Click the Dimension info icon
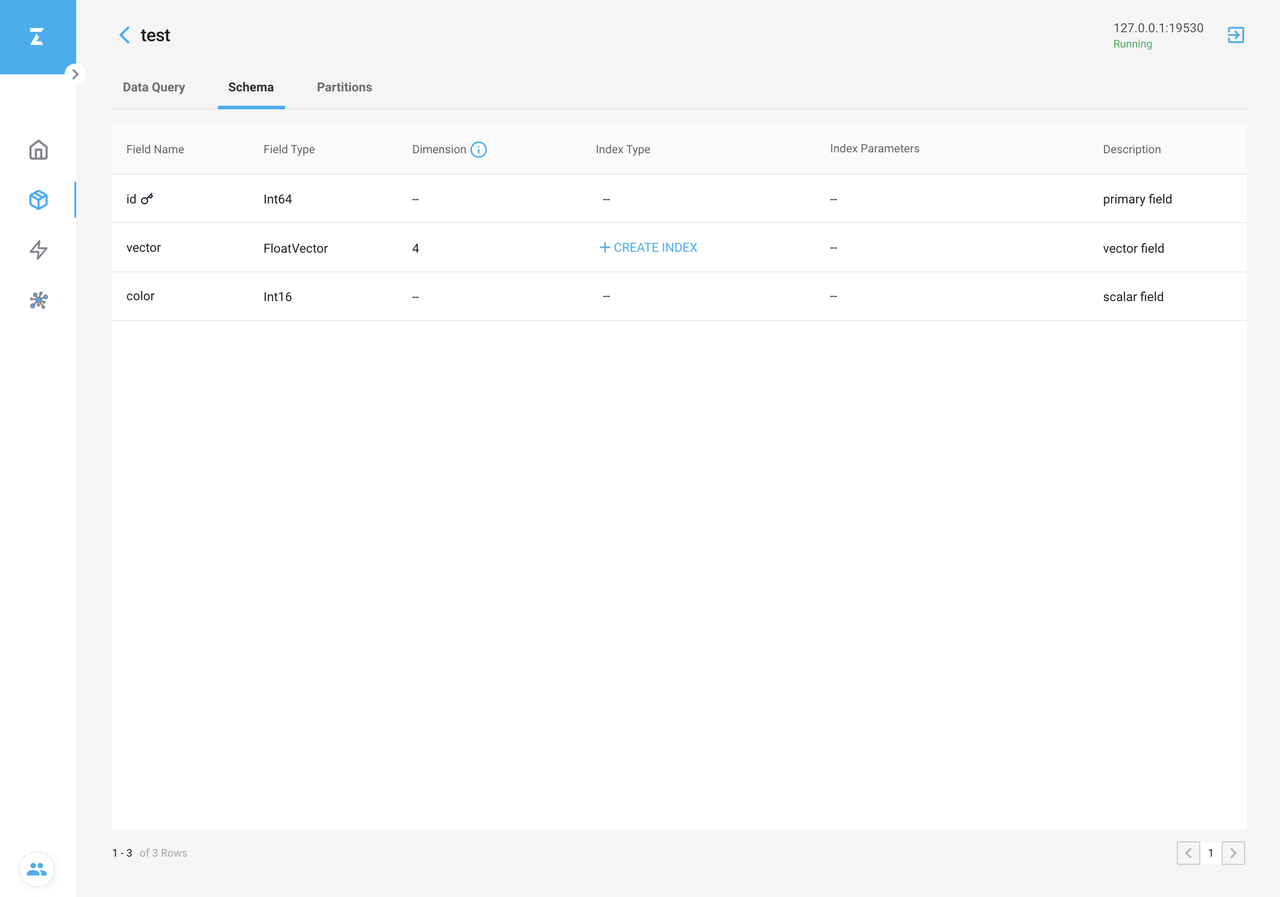 pos(479,150)
